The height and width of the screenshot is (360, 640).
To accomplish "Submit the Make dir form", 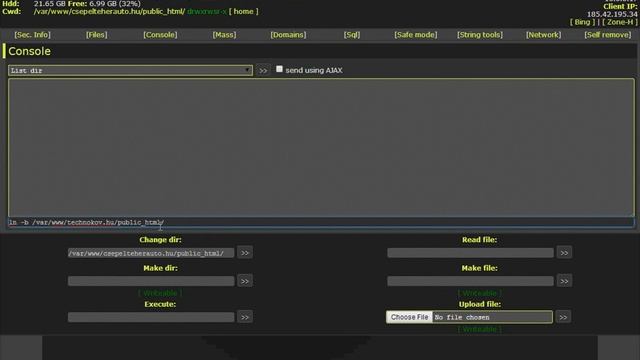I will point(244,281).
